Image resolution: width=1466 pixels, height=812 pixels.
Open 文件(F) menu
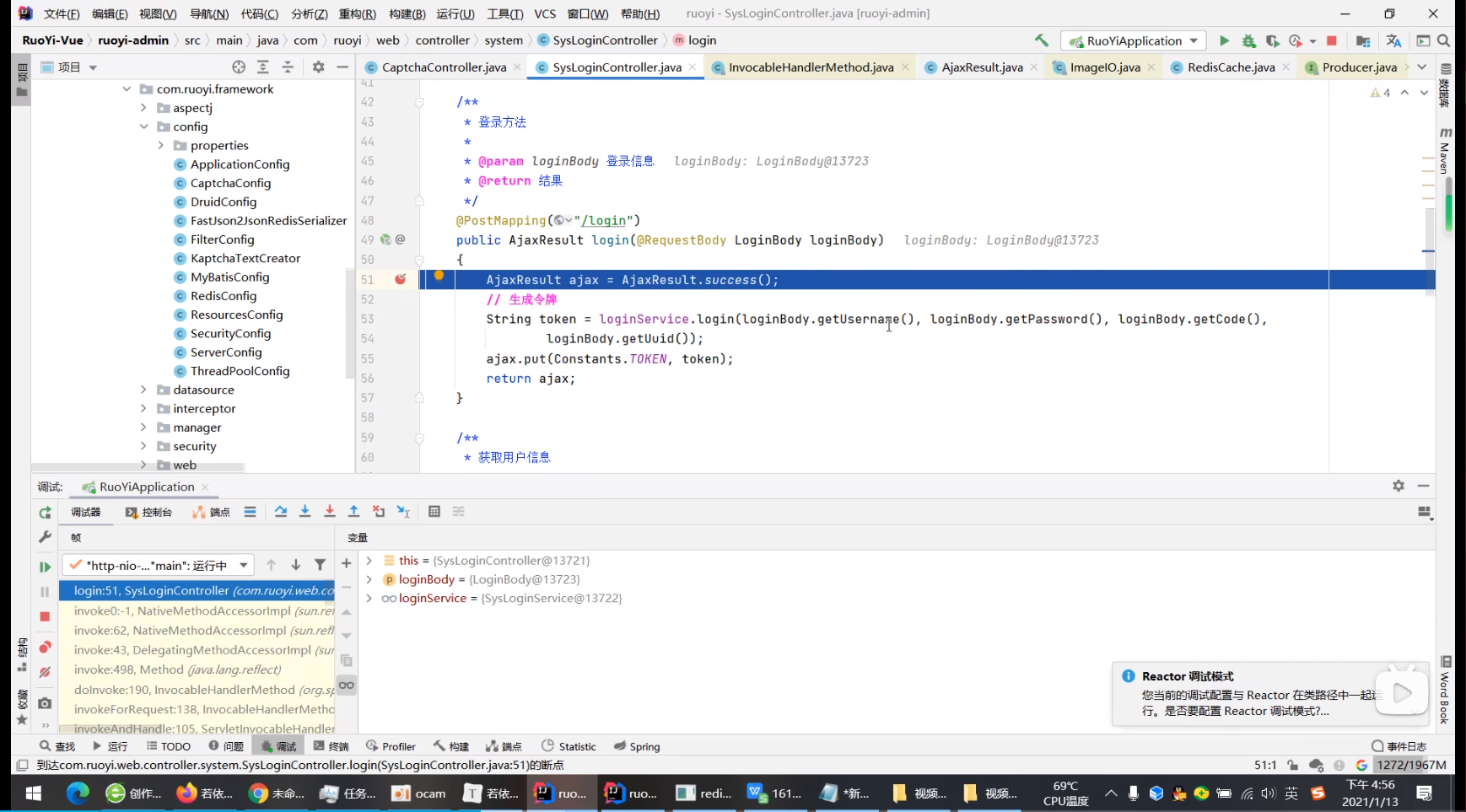(x=61, y=13)
